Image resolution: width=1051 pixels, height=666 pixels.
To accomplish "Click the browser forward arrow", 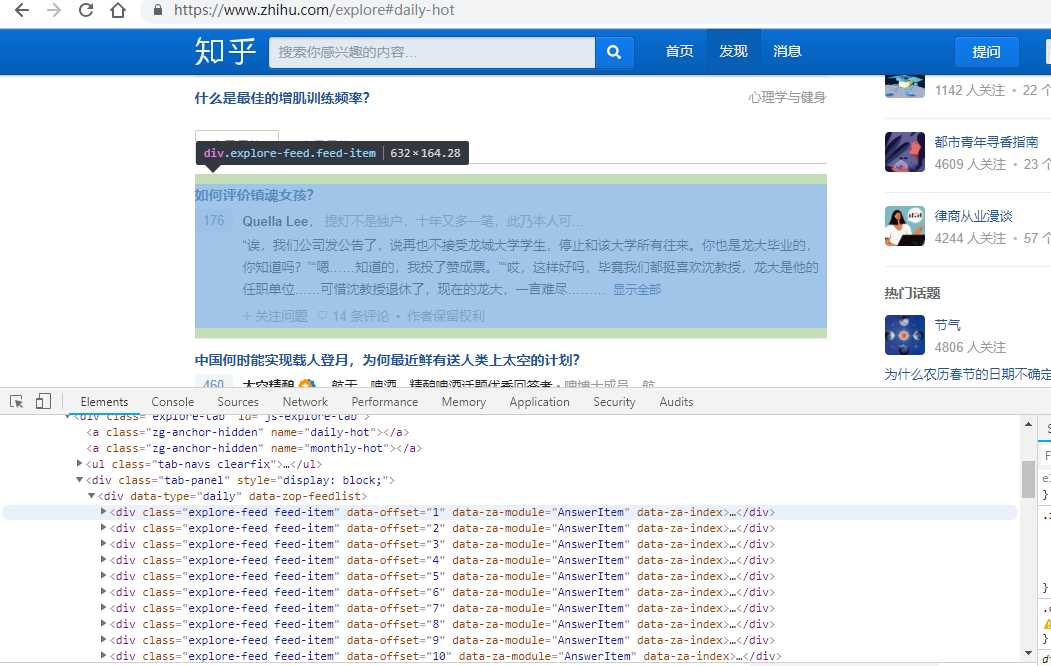I will pyautogui.click(x=54, y=10).
